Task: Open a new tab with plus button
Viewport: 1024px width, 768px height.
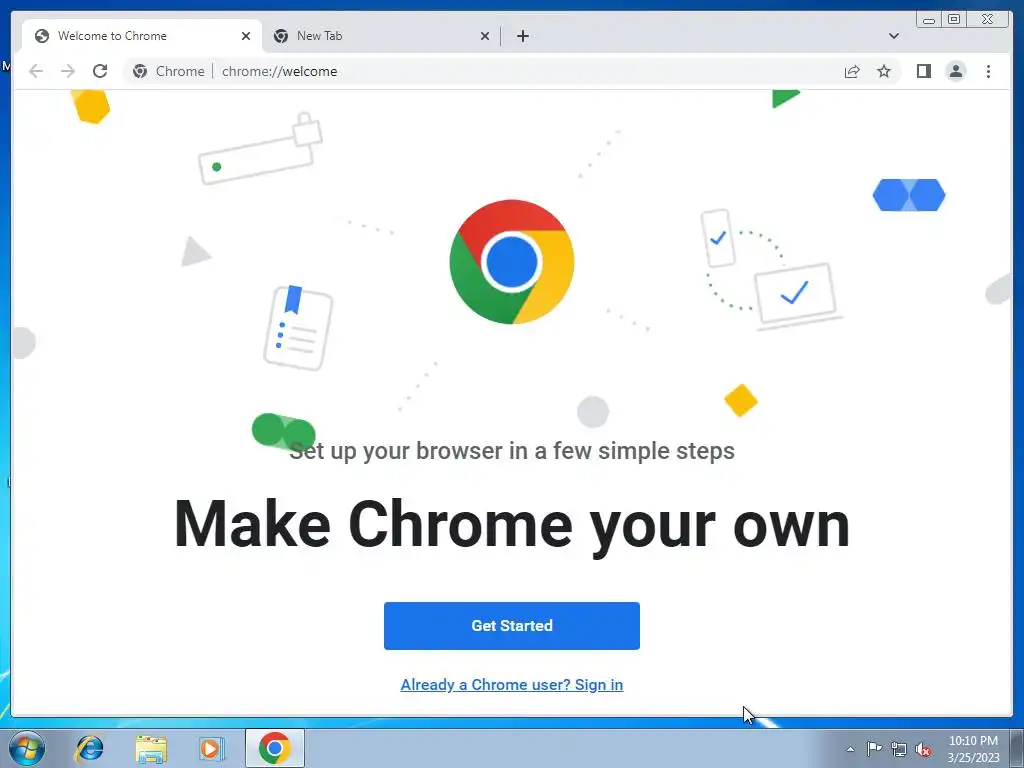Action: (522, 36)
